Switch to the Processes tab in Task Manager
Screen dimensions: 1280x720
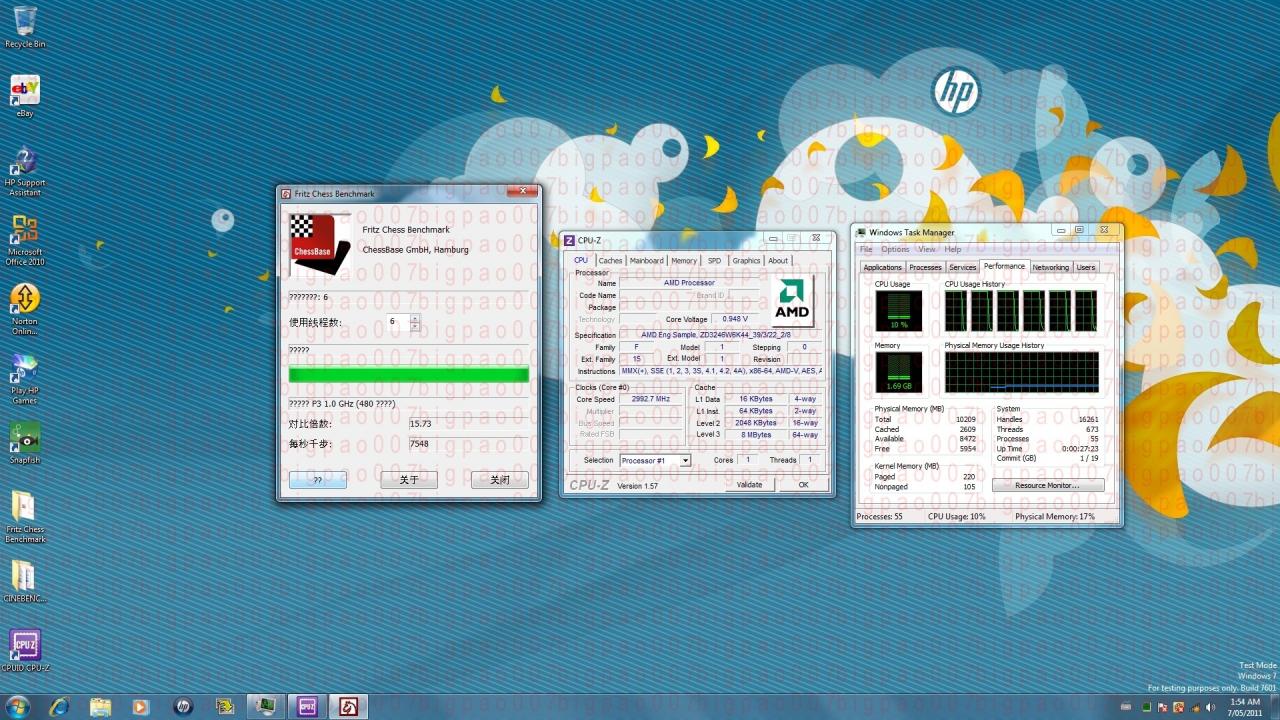[925, 267]
